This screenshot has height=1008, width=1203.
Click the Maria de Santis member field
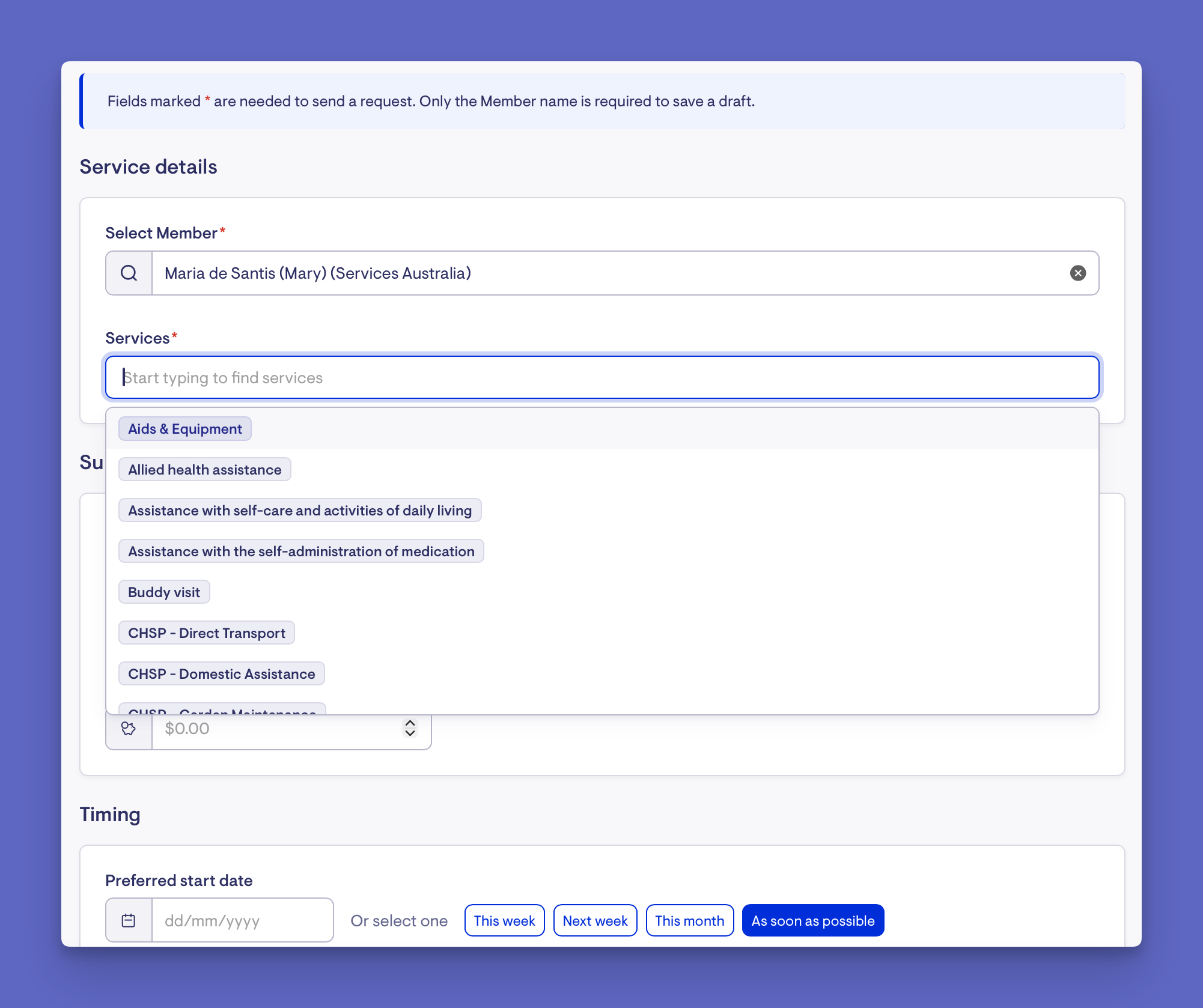coord(602,273)
